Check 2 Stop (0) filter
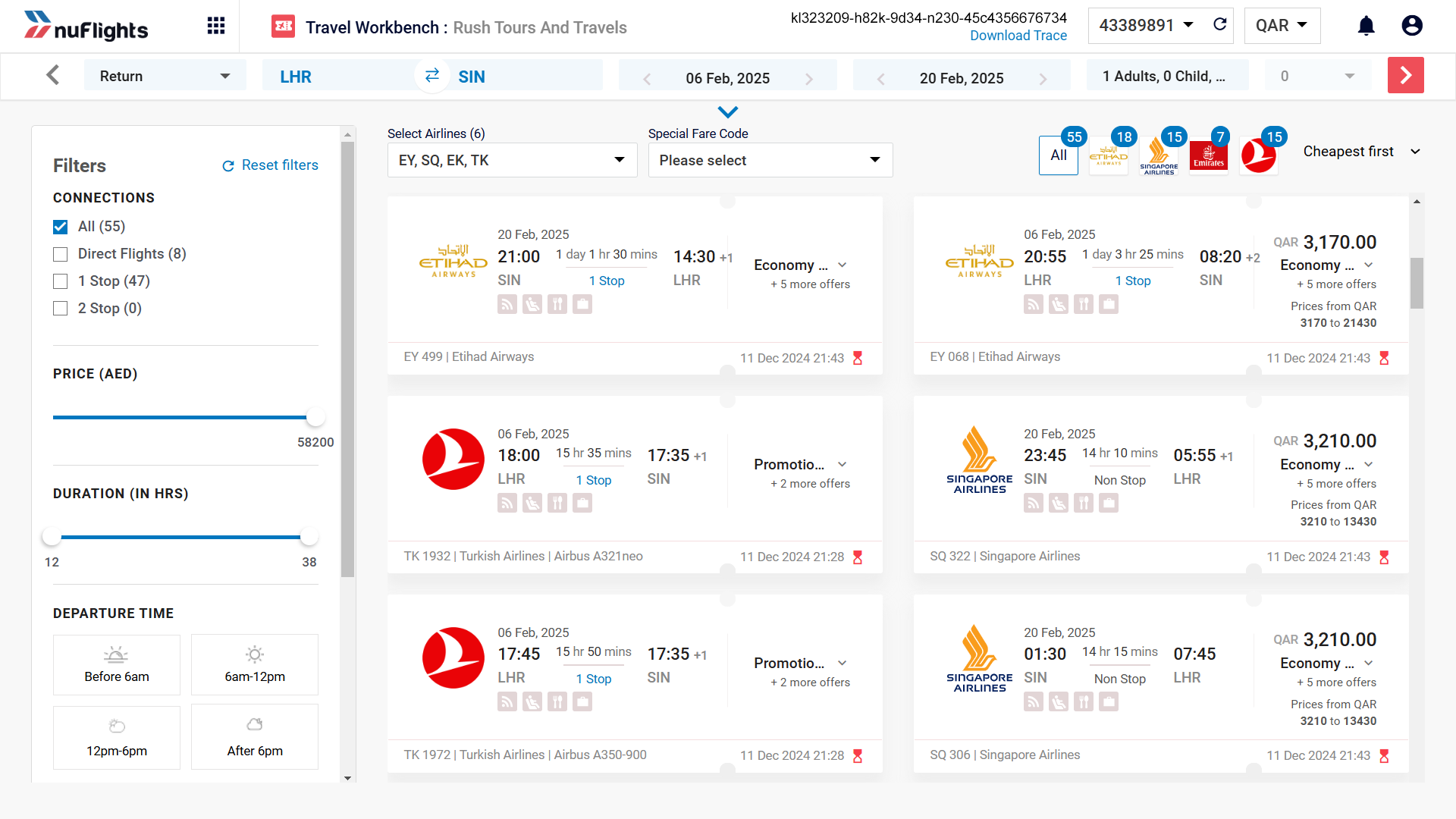 [61, 309]
